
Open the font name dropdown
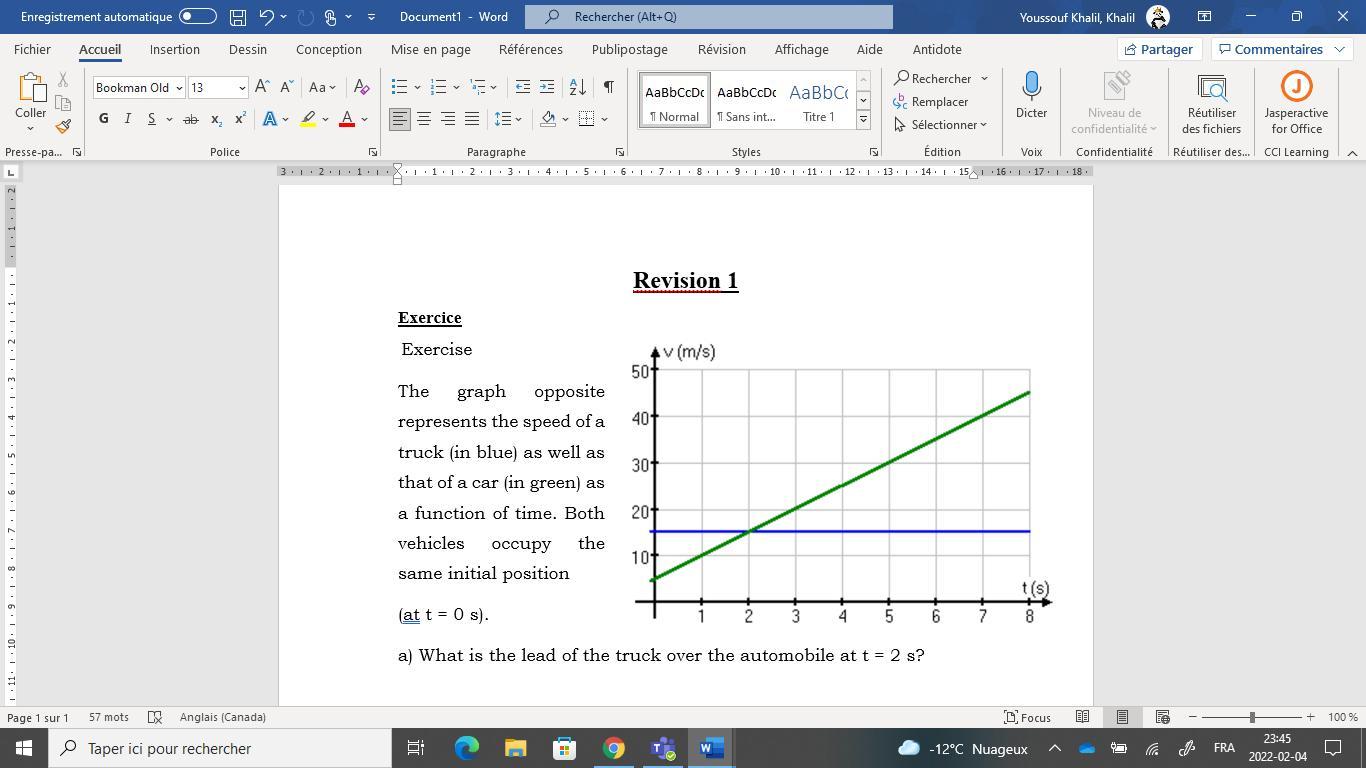click(x=179, y=88)
